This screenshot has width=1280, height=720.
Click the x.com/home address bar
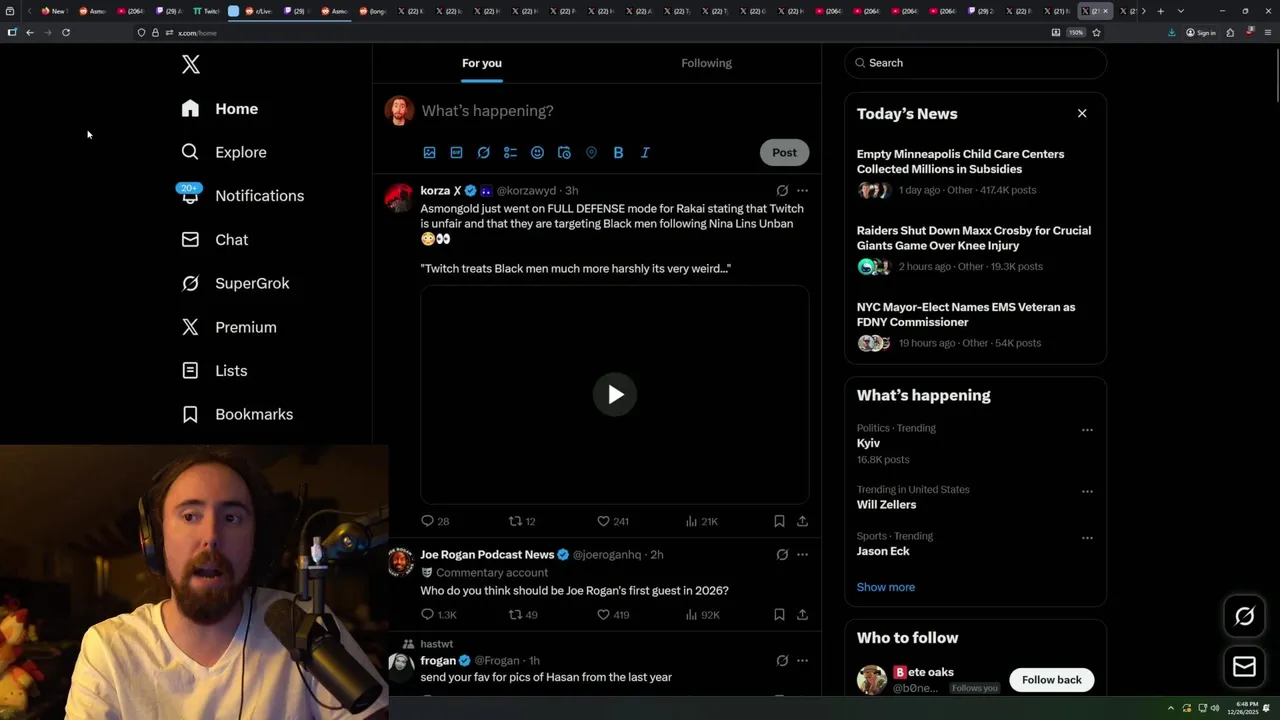click(x=590, y=32)
